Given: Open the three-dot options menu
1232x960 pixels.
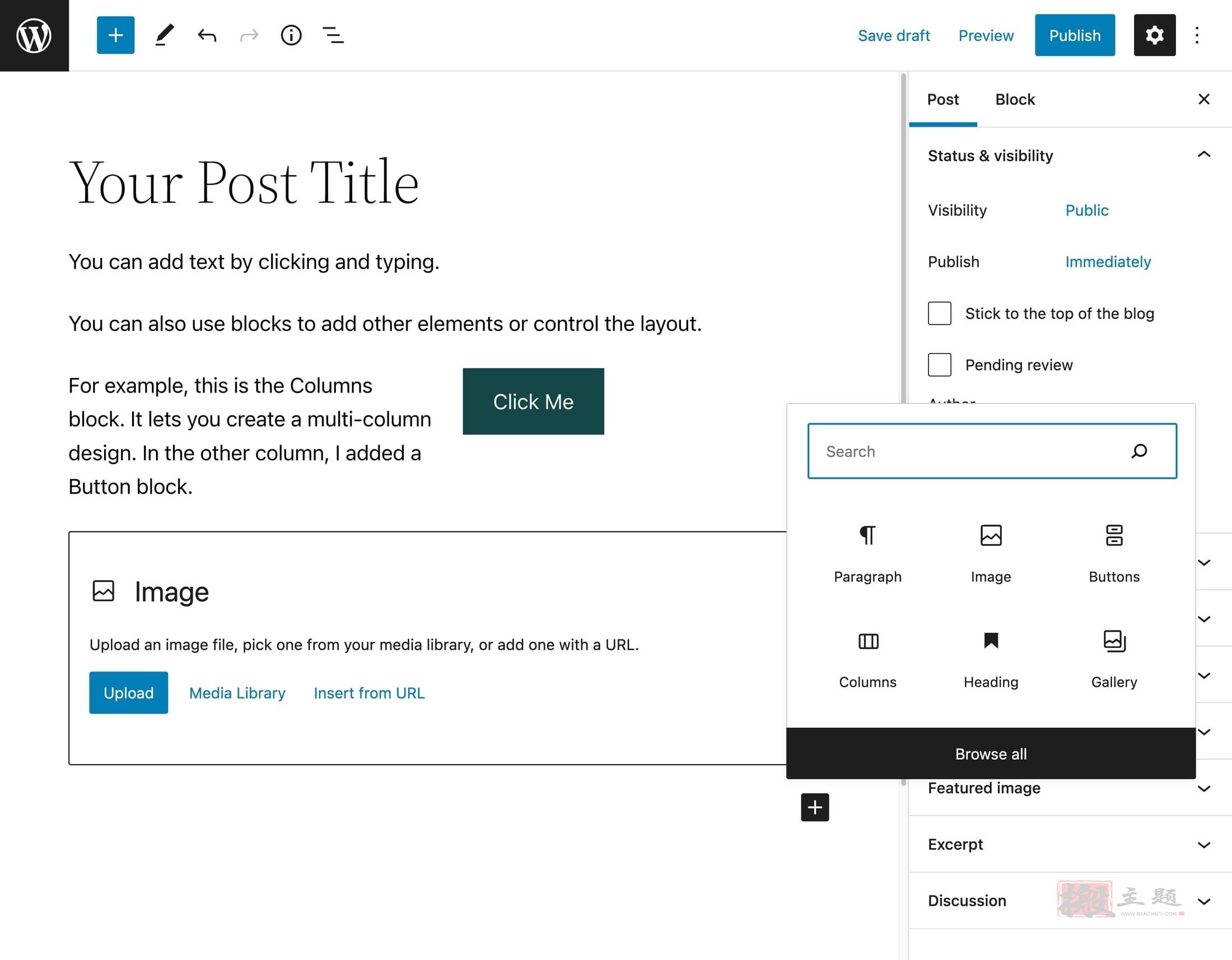Looking at the screenshot, I should click(x=1197, y=35).
